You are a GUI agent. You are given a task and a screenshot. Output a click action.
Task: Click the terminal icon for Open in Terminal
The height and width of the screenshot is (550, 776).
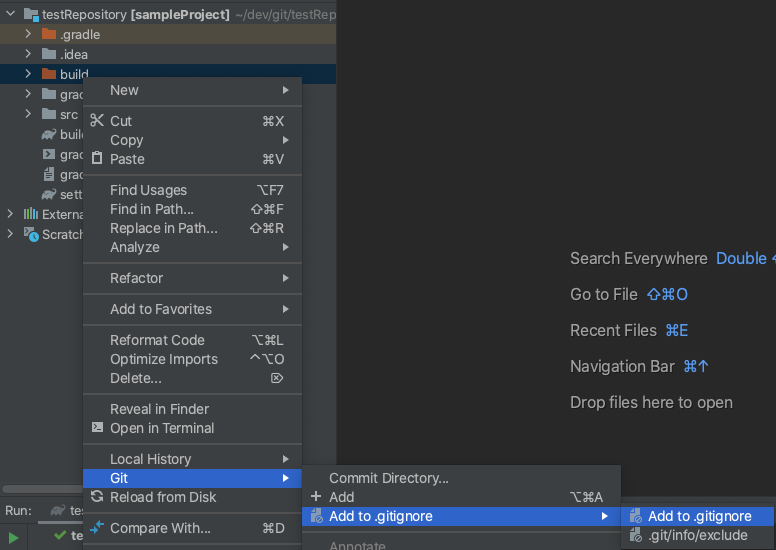pos(97,428)
